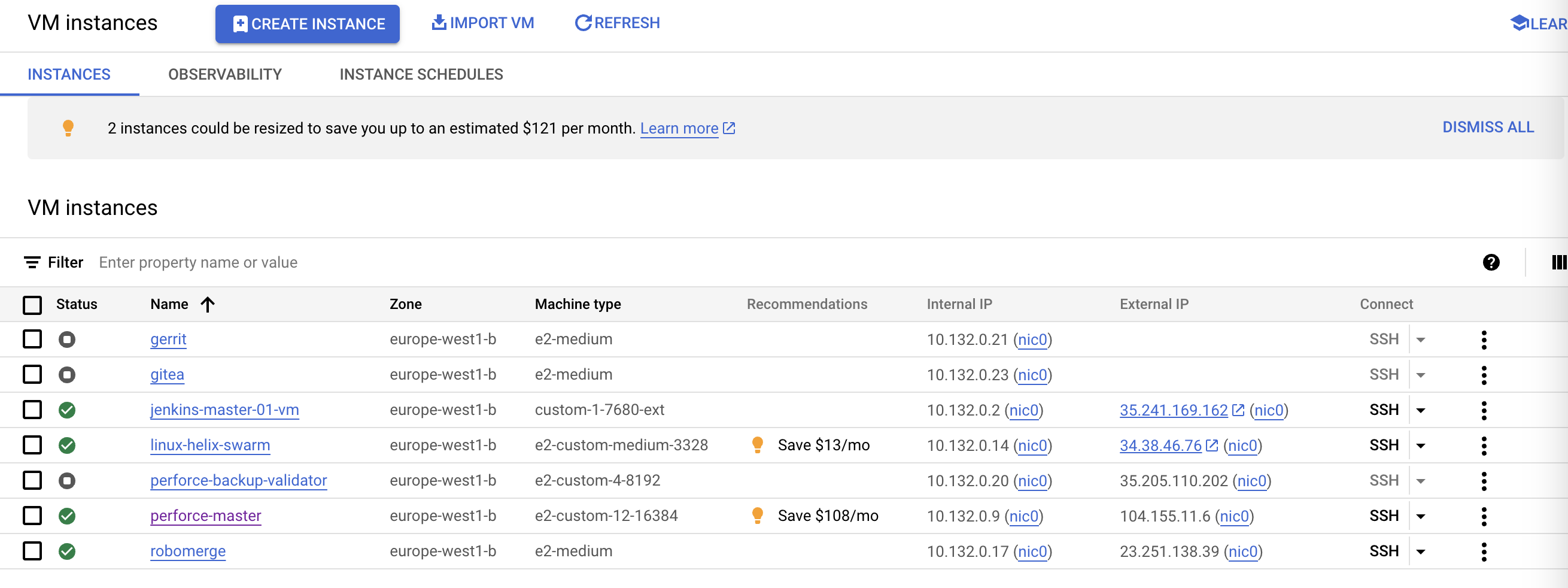This screenshot has width=1568, height=588.
Task: Click the help question mark icon near filter
Action: (x=1491, y=262)
